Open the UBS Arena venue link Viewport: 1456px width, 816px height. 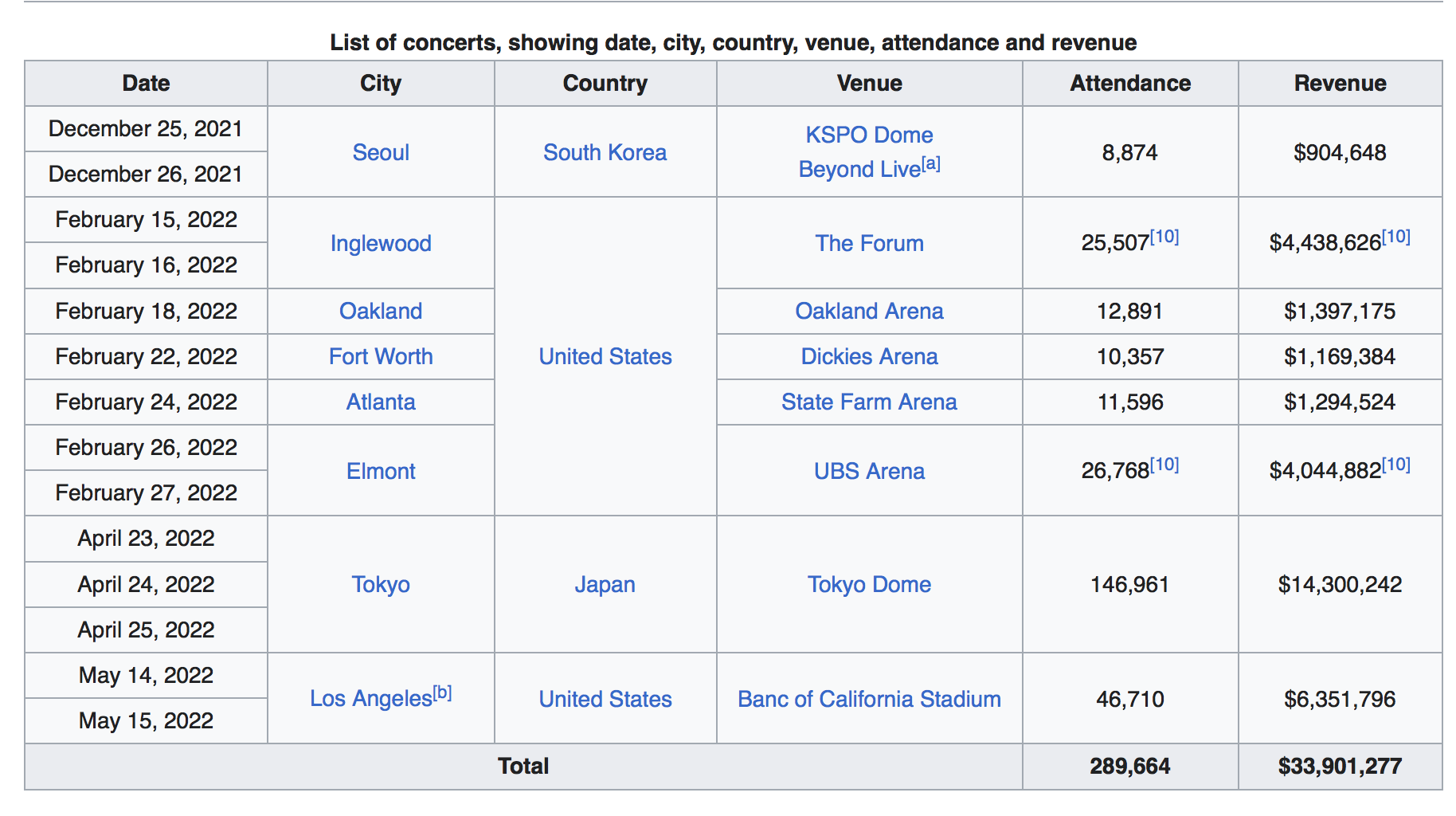(x=869, y=471)
